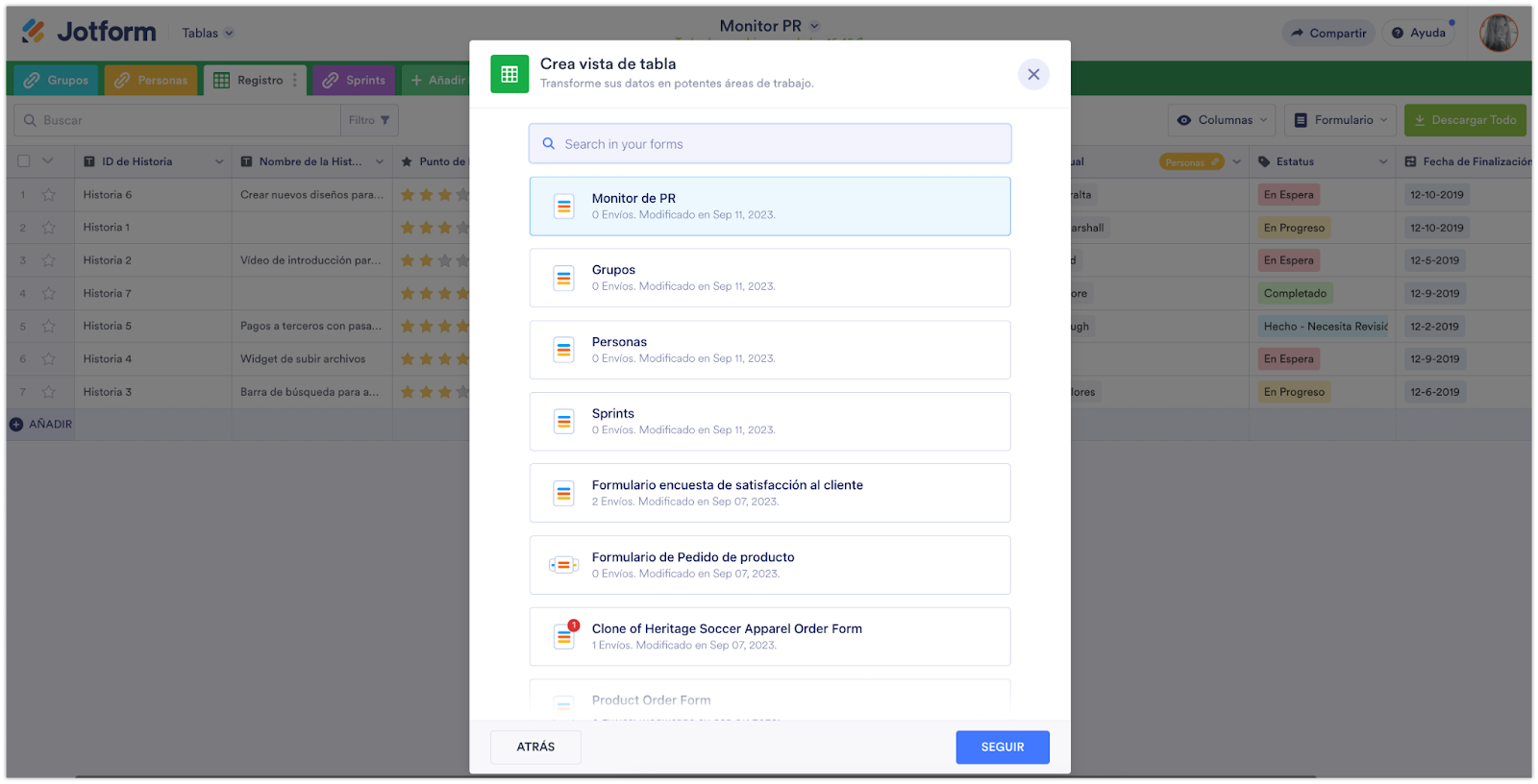Click the ATRÁS button

[x=535, y=747]
